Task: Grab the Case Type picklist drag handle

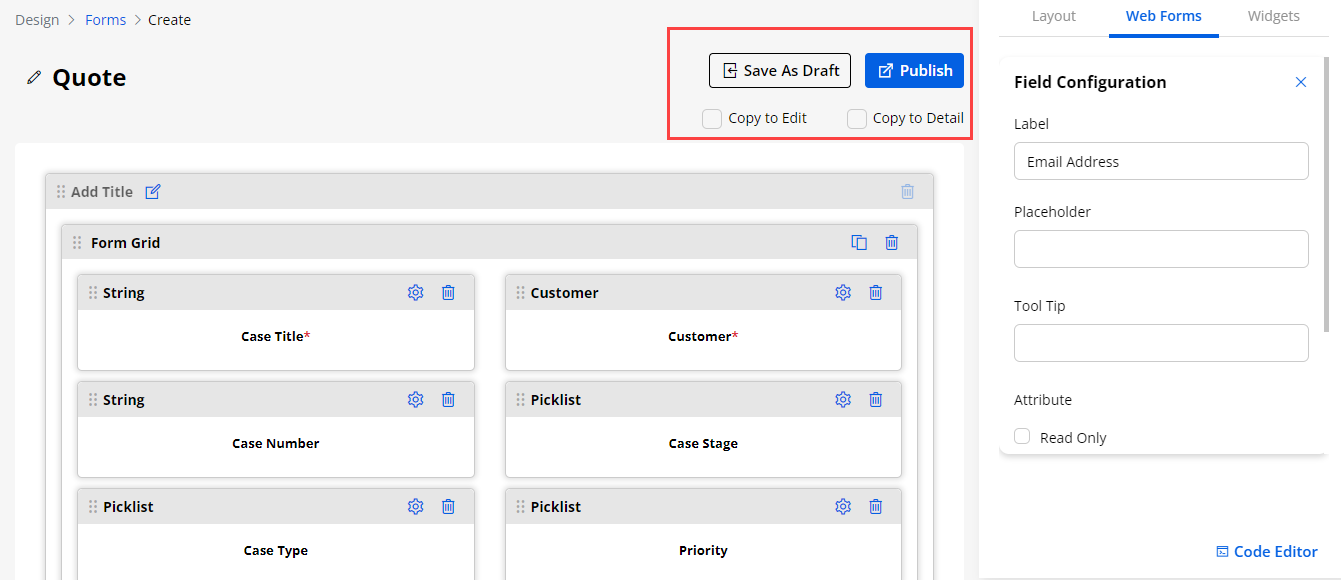Action: pyautogui.click(x=93, y=507)
